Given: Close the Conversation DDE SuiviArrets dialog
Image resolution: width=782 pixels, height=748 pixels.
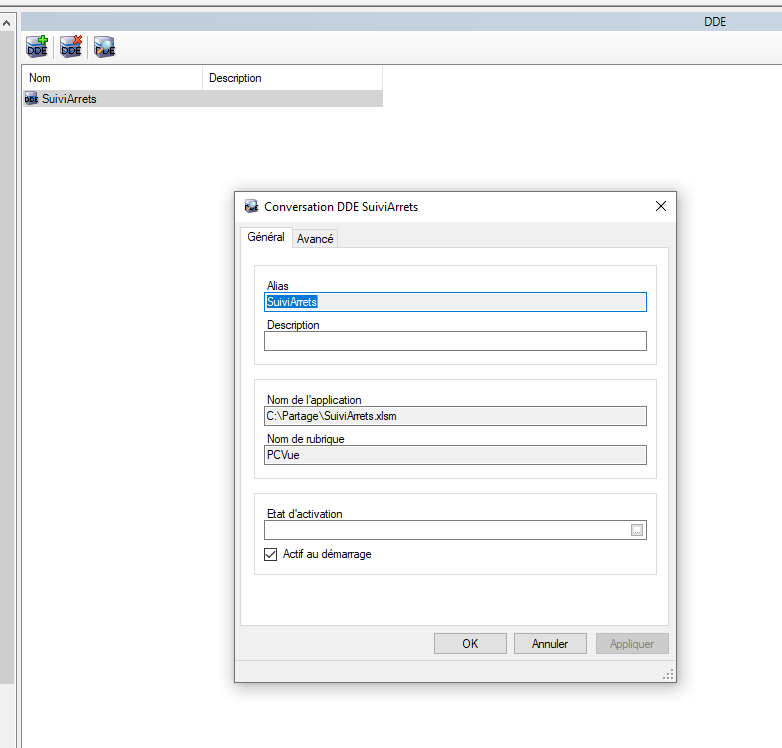Looking at the screenshot, I should pos(661,206).
